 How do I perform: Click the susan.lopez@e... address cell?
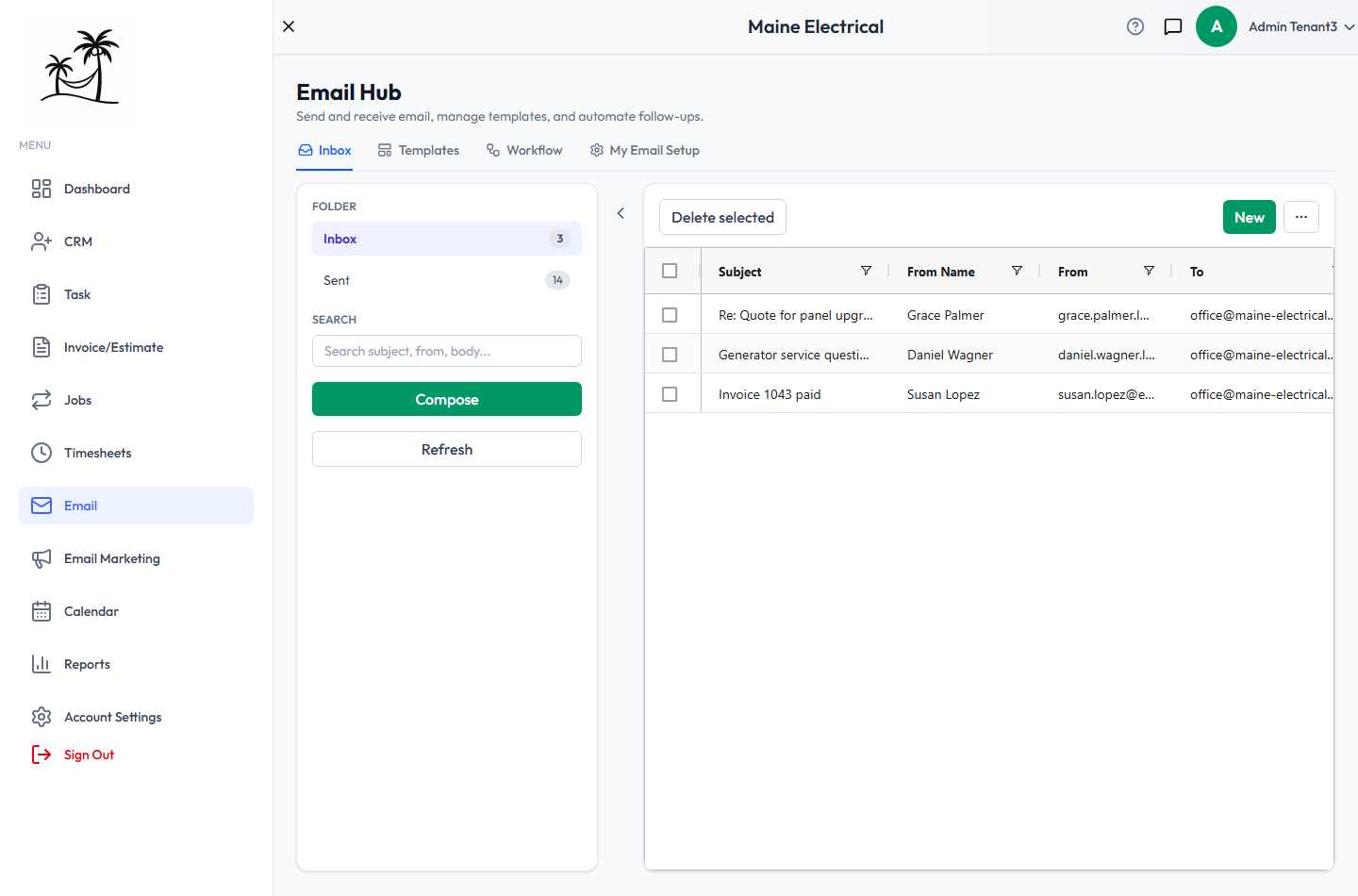[1106, 394]
